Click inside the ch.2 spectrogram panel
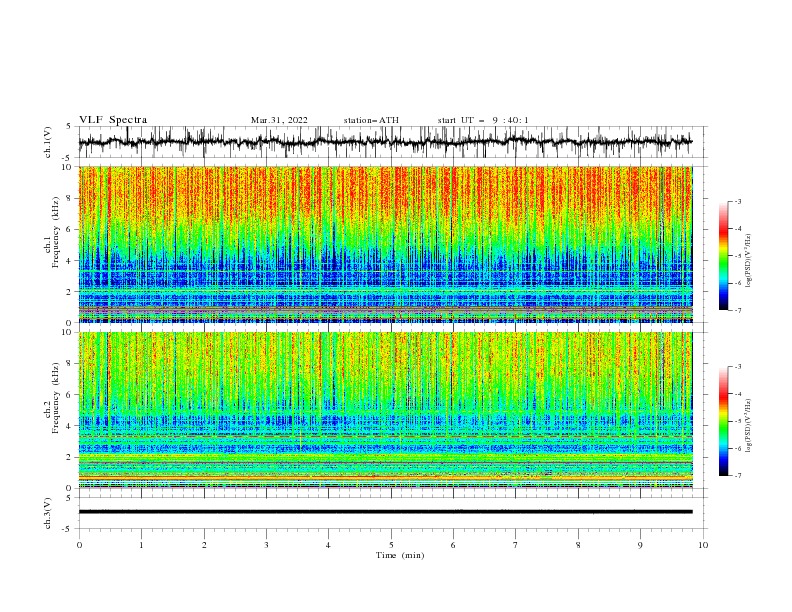The image size is (792, 612). coord(385,410)
